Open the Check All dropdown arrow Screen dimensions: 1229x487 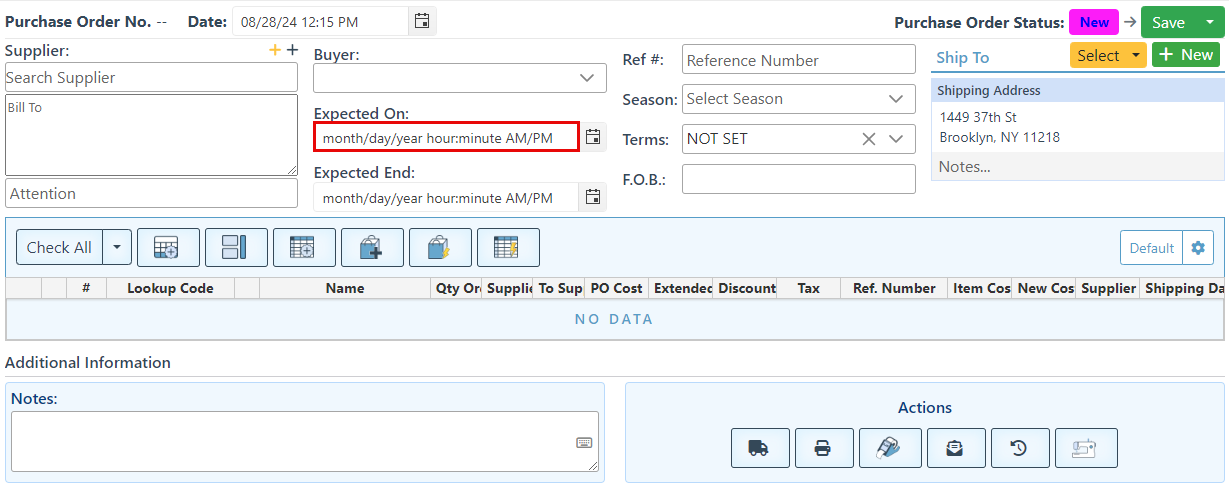[118, 248]
